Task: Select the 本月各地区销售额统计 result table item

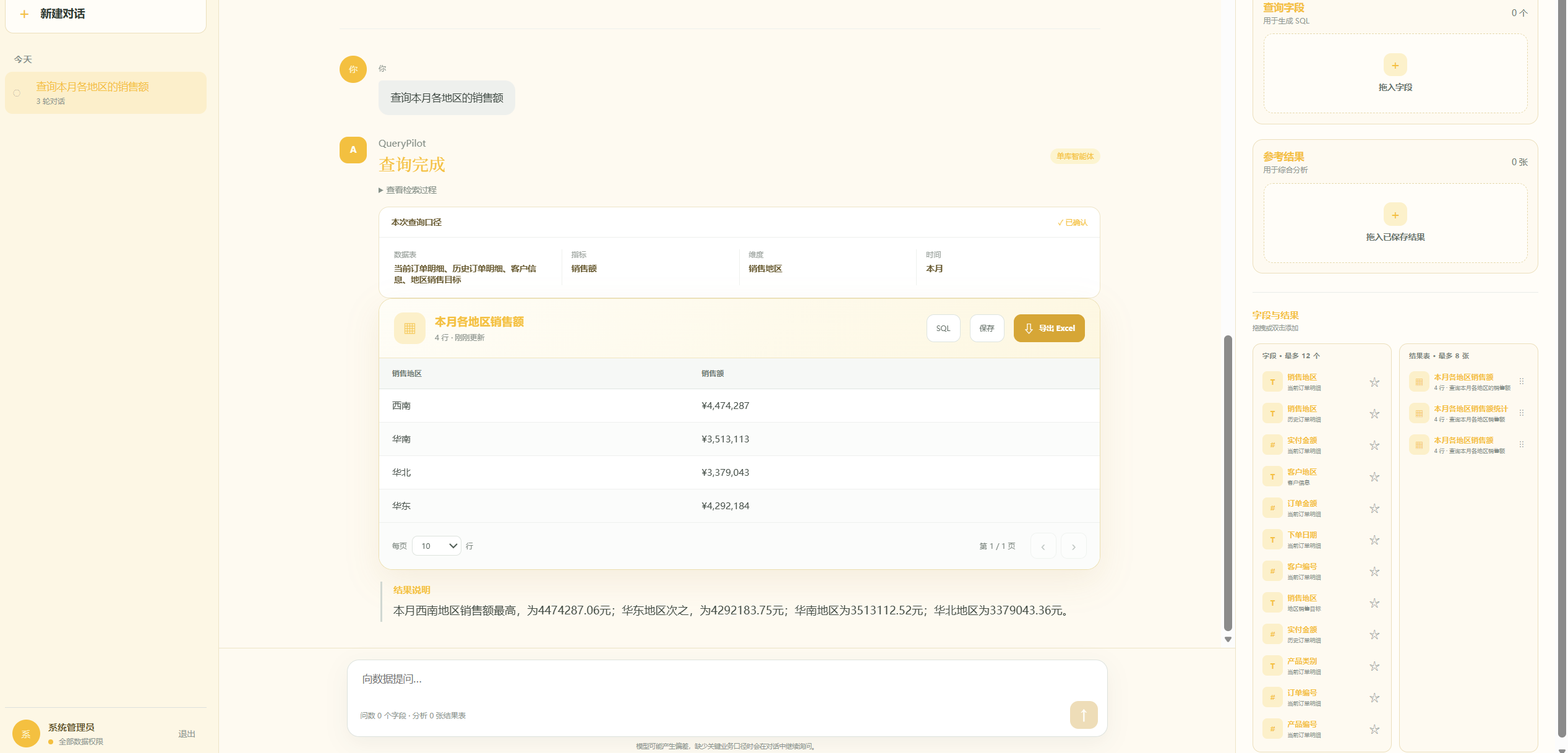Action: pyautogui.click(x=1468, y=413)
